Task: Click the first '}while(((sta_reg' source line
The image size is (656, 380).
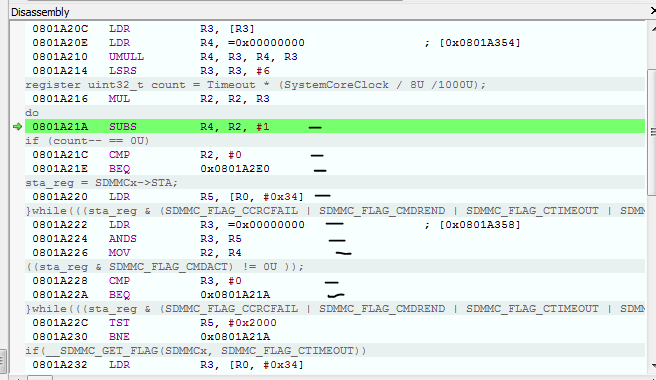Action: coord(335,211)
